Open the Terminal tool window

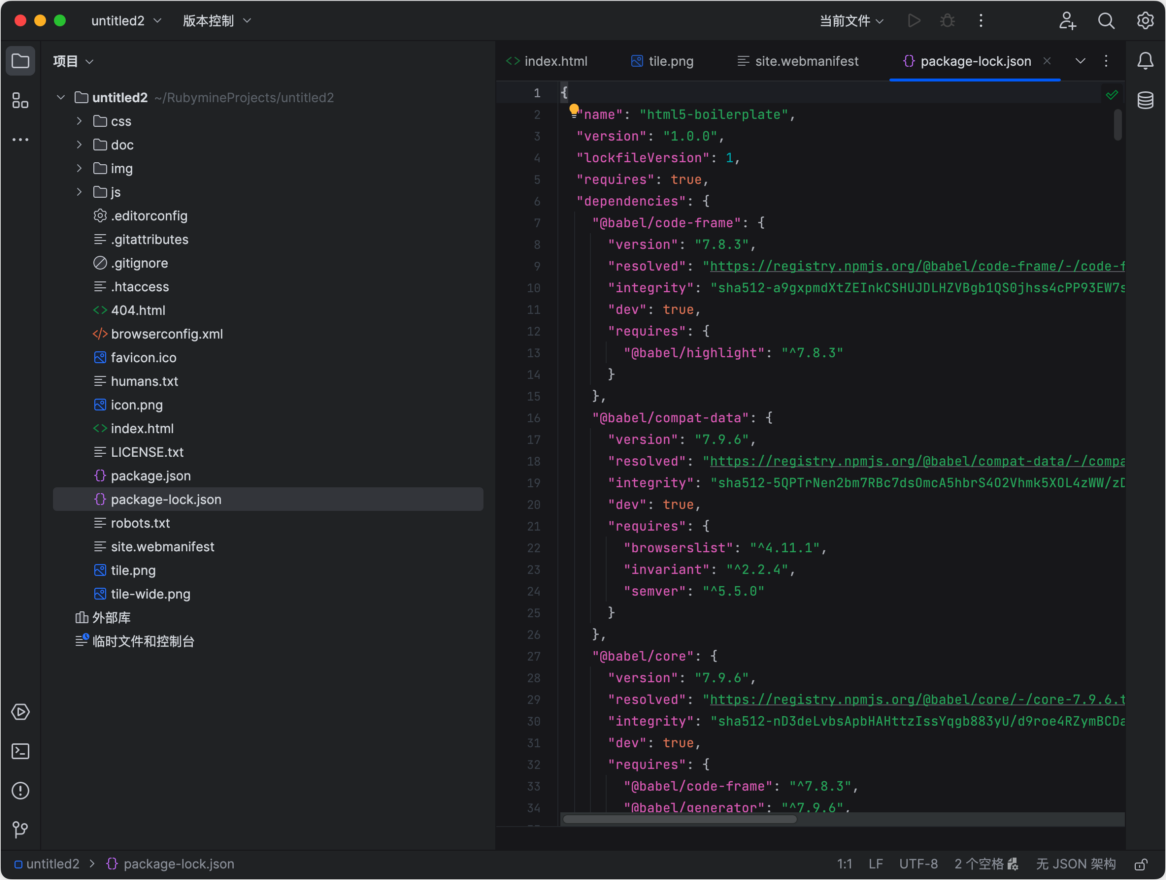coord(20,751)
